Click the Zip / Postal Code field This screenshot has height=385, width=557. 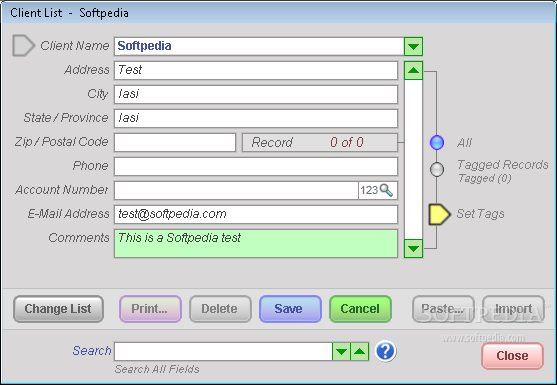[x=175, y=142]
